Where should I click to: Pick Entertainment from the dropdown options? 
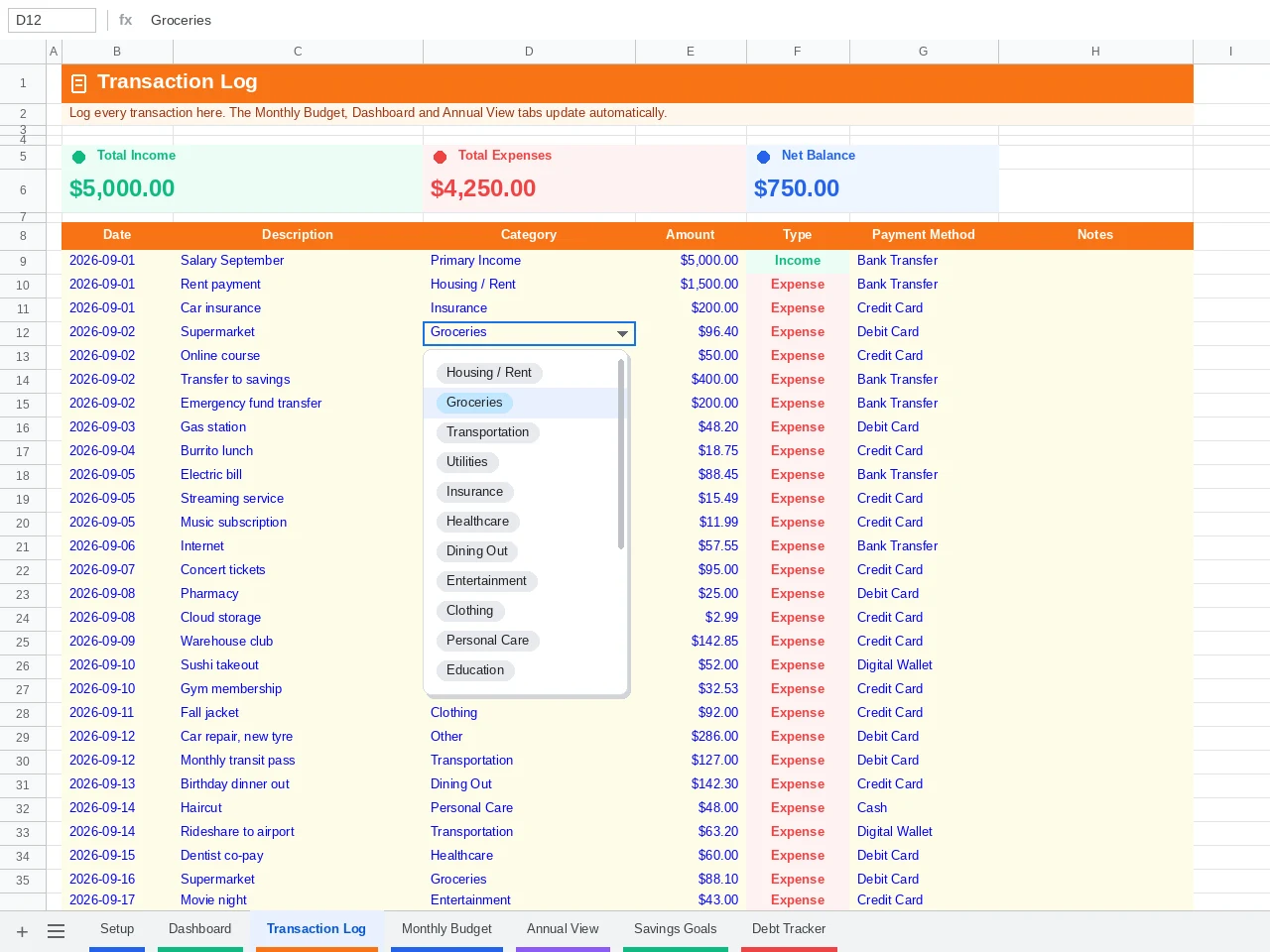pyautogui.click(x=487, y=581)
